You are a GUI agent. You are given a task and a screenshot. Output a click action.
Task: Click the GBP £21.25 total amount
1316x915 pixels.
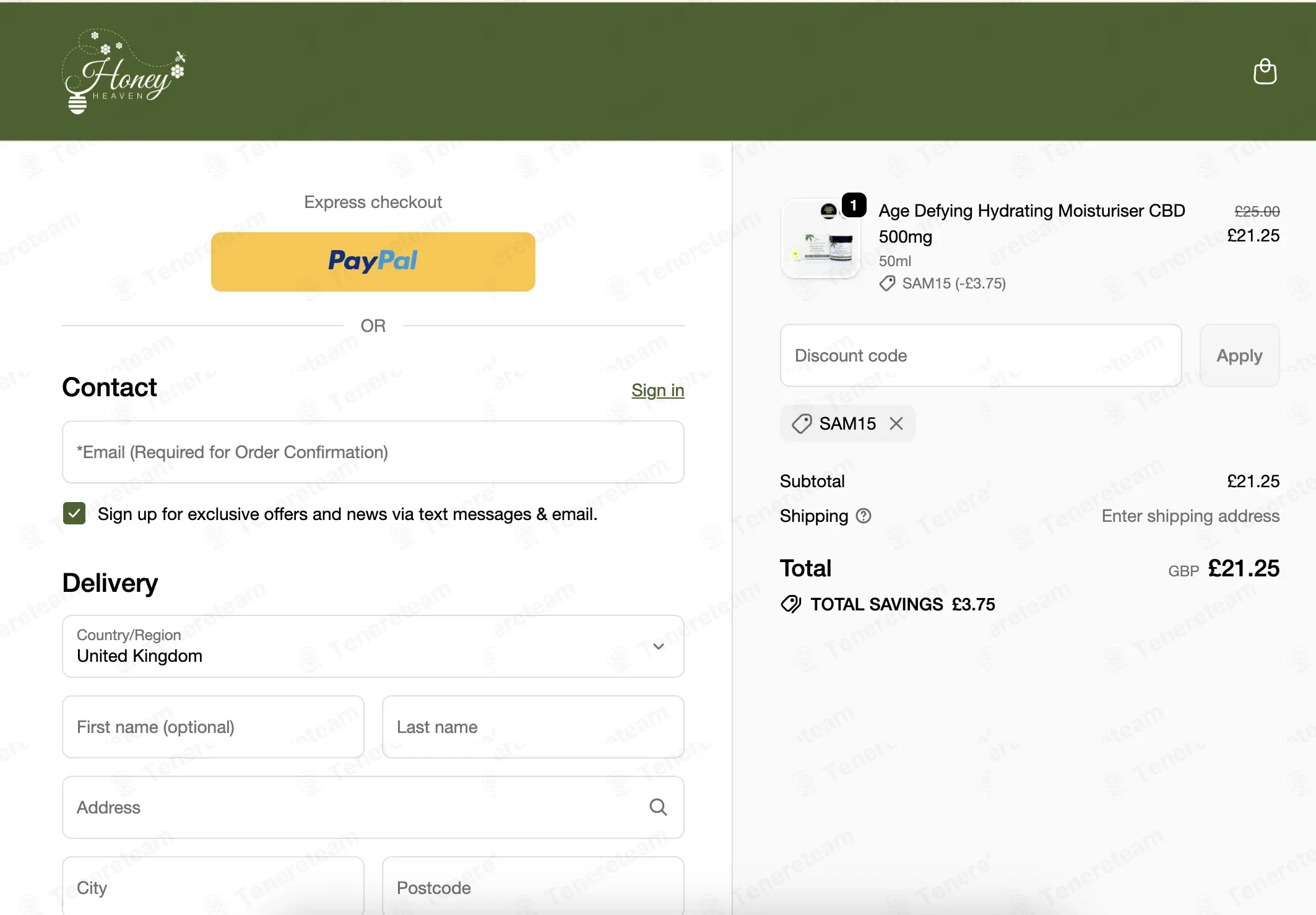coord(1223,568)
